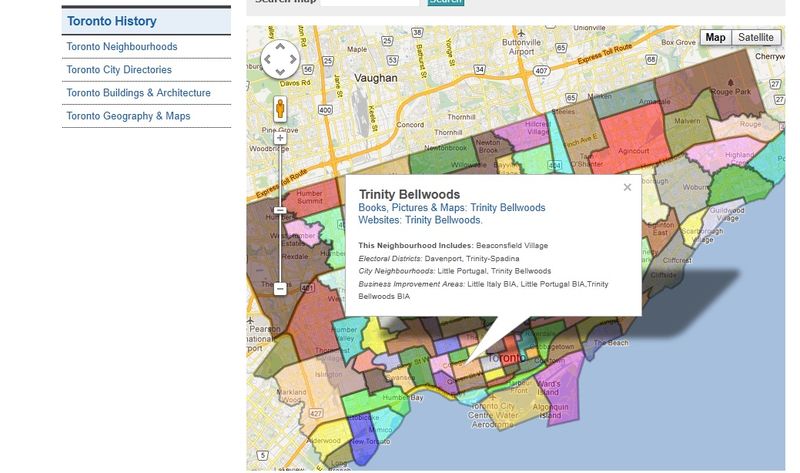
Task: Click the Woburn neighbourhood area
Action: [683, 187]
